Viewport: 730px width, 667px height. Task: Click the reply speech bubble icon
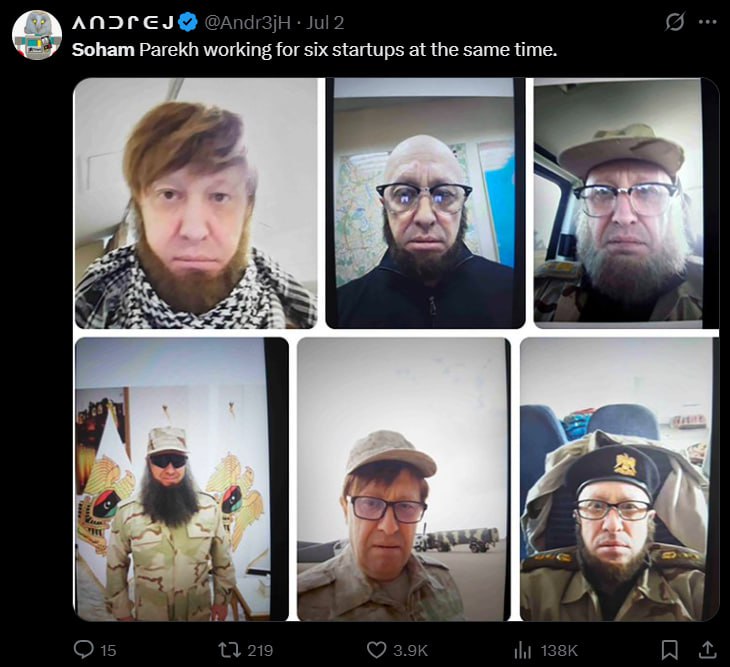pos(84,649)
